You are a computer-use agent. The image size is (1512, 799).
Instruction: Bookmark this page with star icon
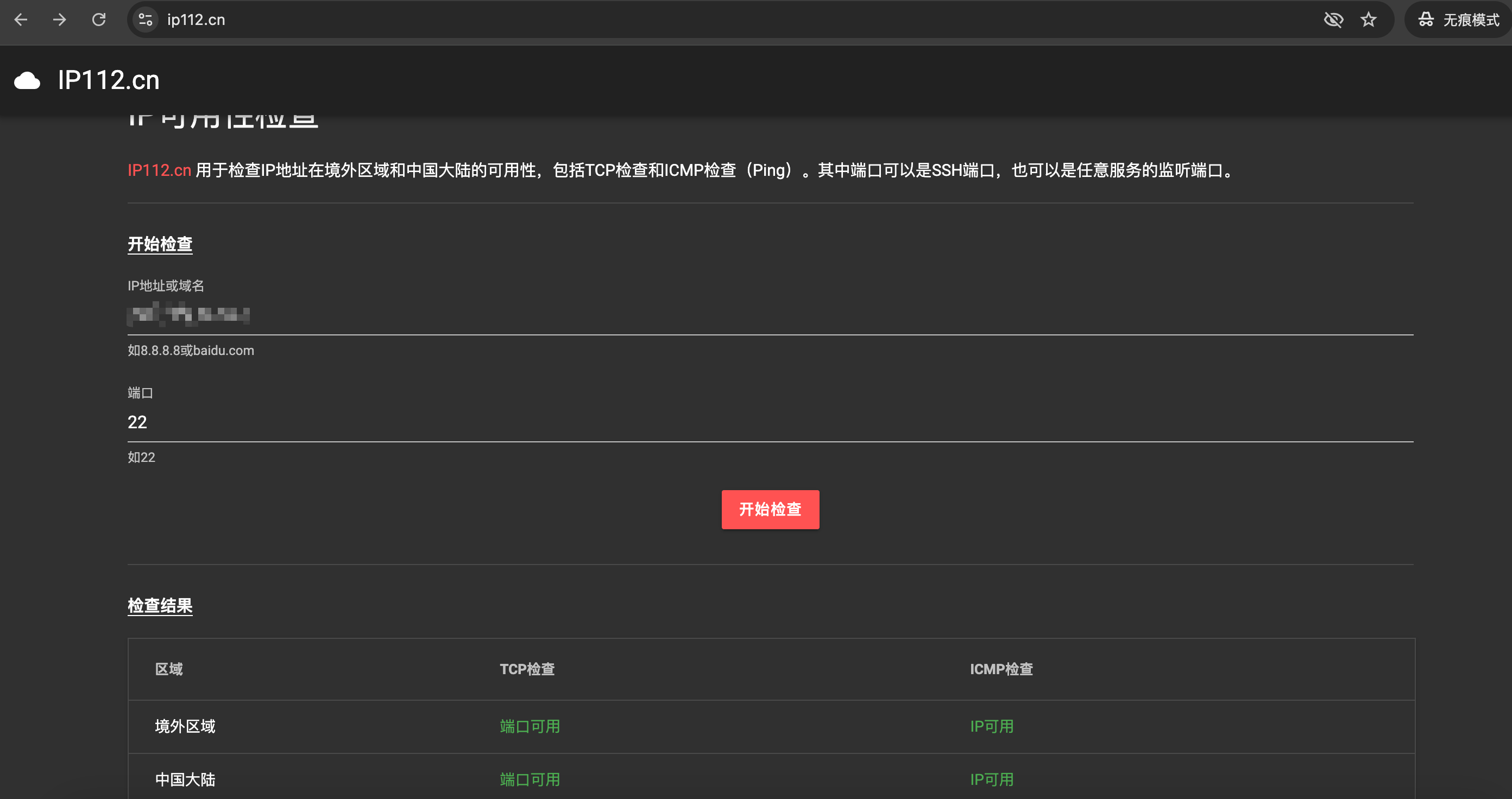pos(1368,20)
